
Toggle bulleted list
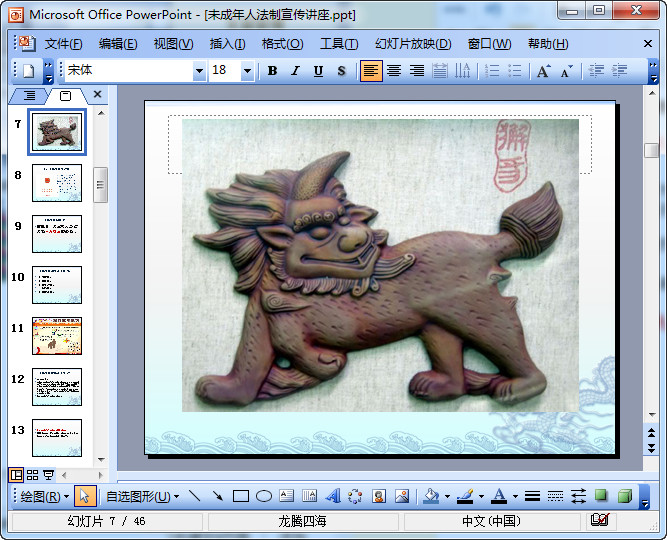515,71
